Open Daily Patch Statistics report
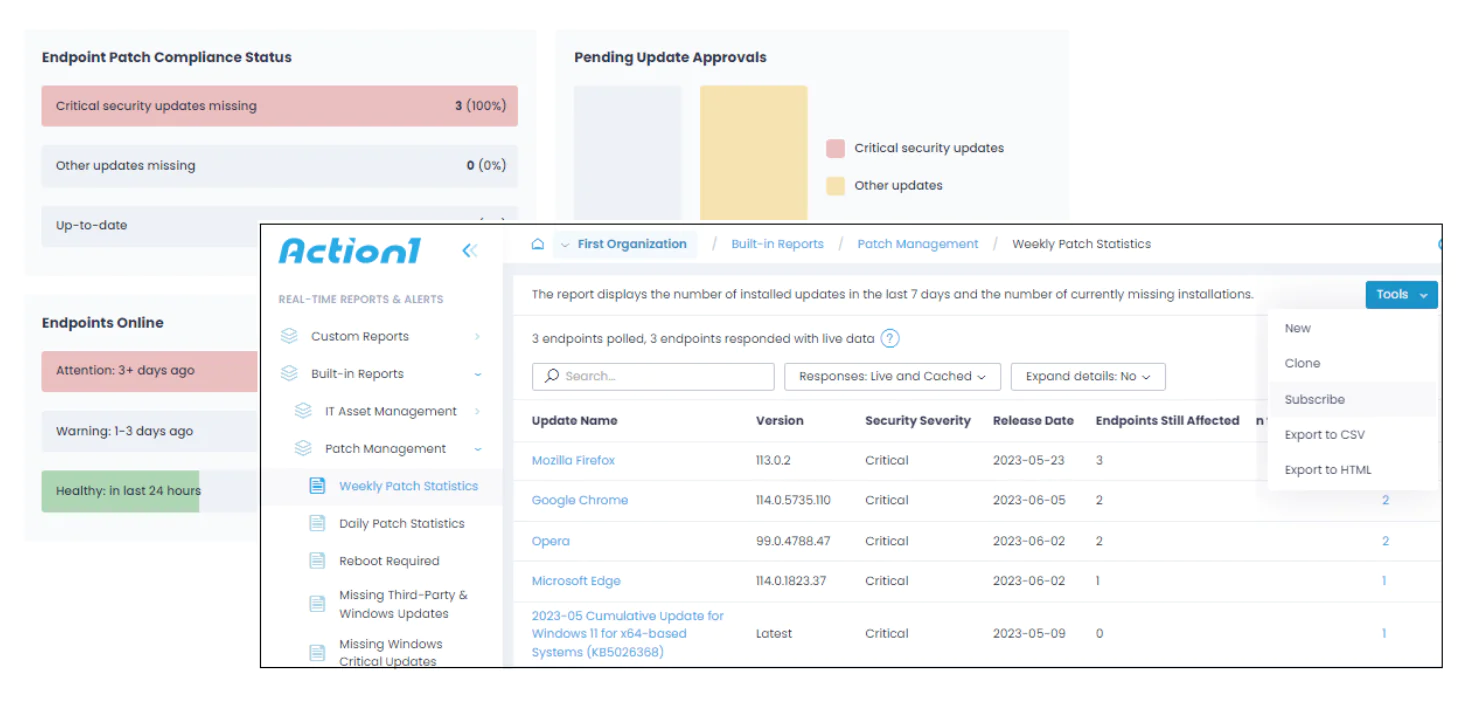The width and height of the screenshot is (1479, 702). point(401,523)
